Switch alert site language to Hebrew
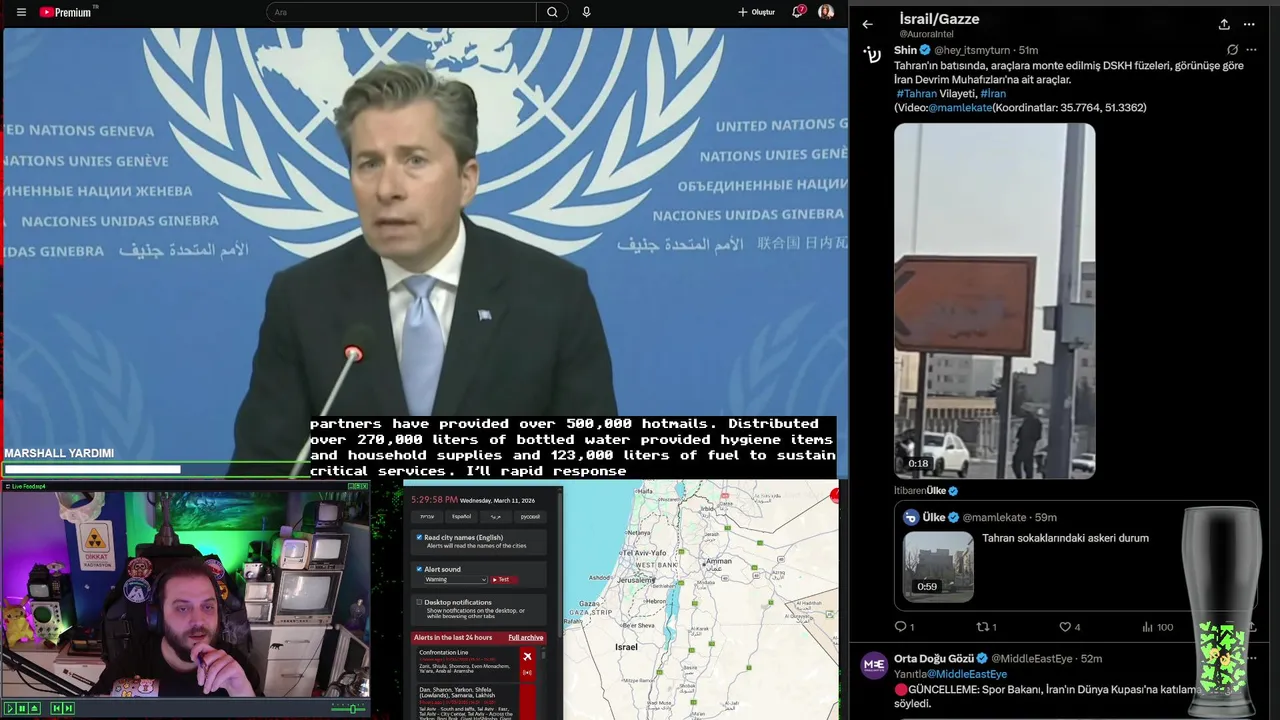The image size is (1280, 720). coord(427,517)
